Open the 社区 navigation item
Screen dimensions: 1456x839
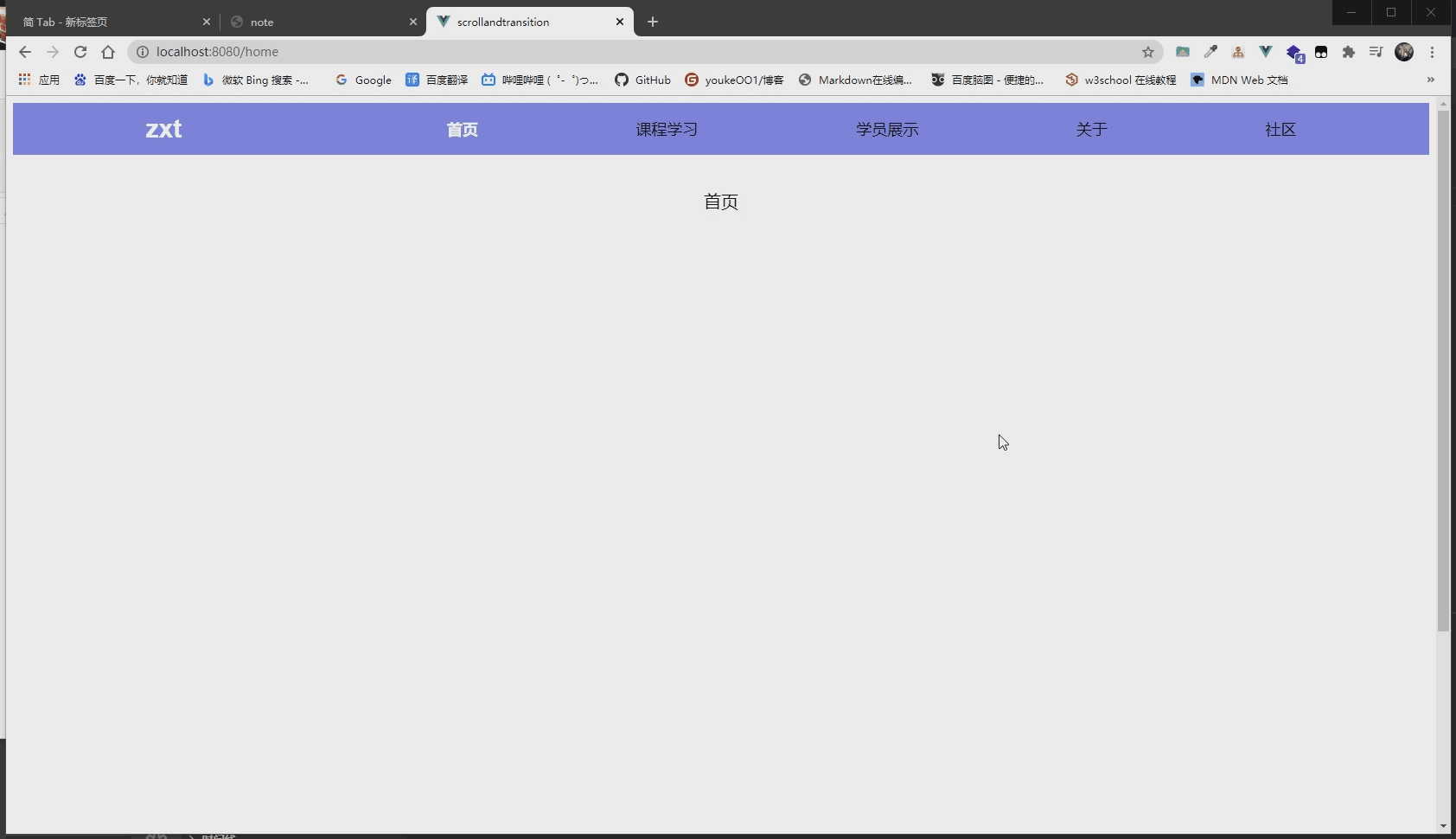1280,130
